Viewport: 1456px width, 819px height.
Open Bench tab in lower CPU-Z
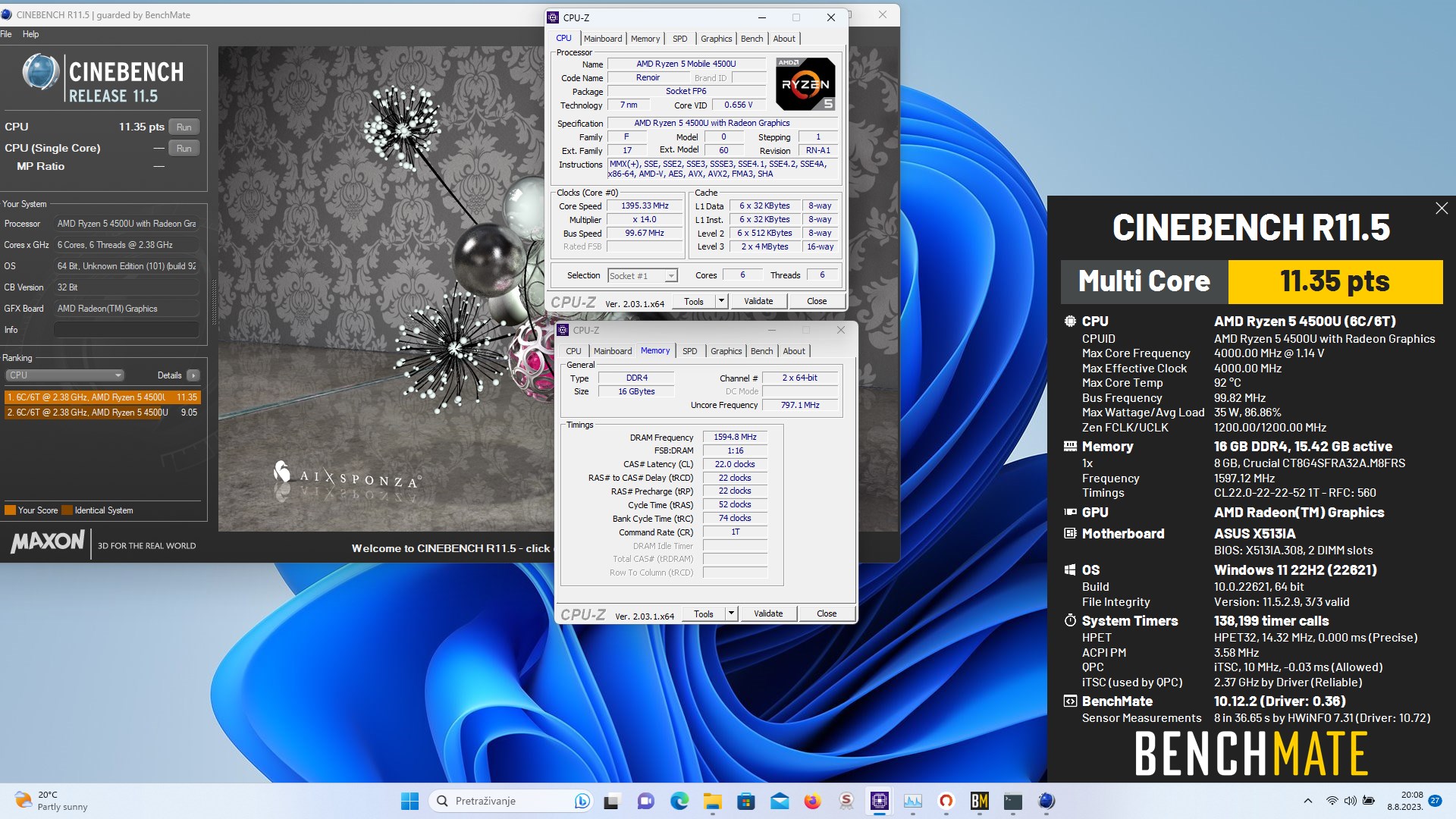pos(761,351)
